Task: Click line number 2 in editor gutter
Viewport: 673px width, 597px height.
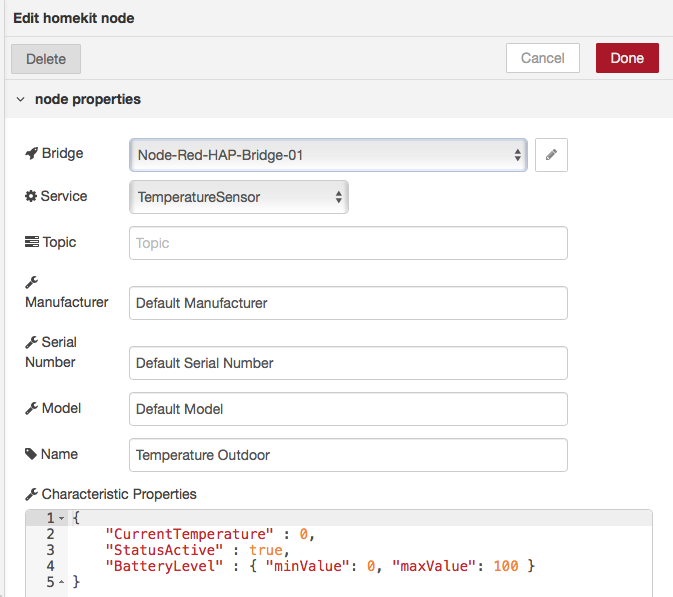Action: pyautogui.click(x=50, y=534)
